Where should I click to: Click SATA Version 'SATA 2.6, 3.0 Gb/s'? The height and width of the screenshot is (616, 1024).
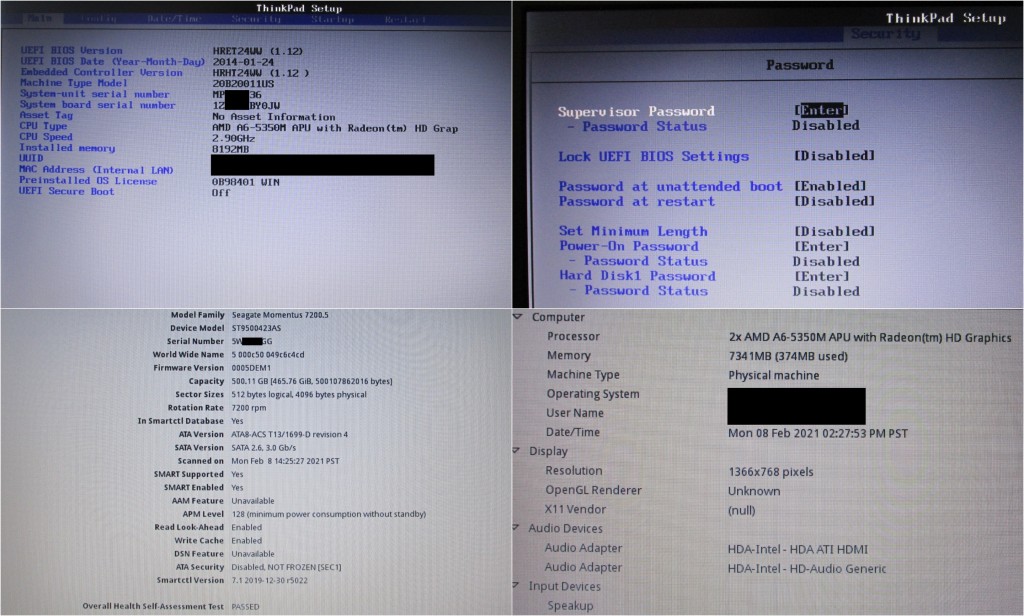click(263, 447)
